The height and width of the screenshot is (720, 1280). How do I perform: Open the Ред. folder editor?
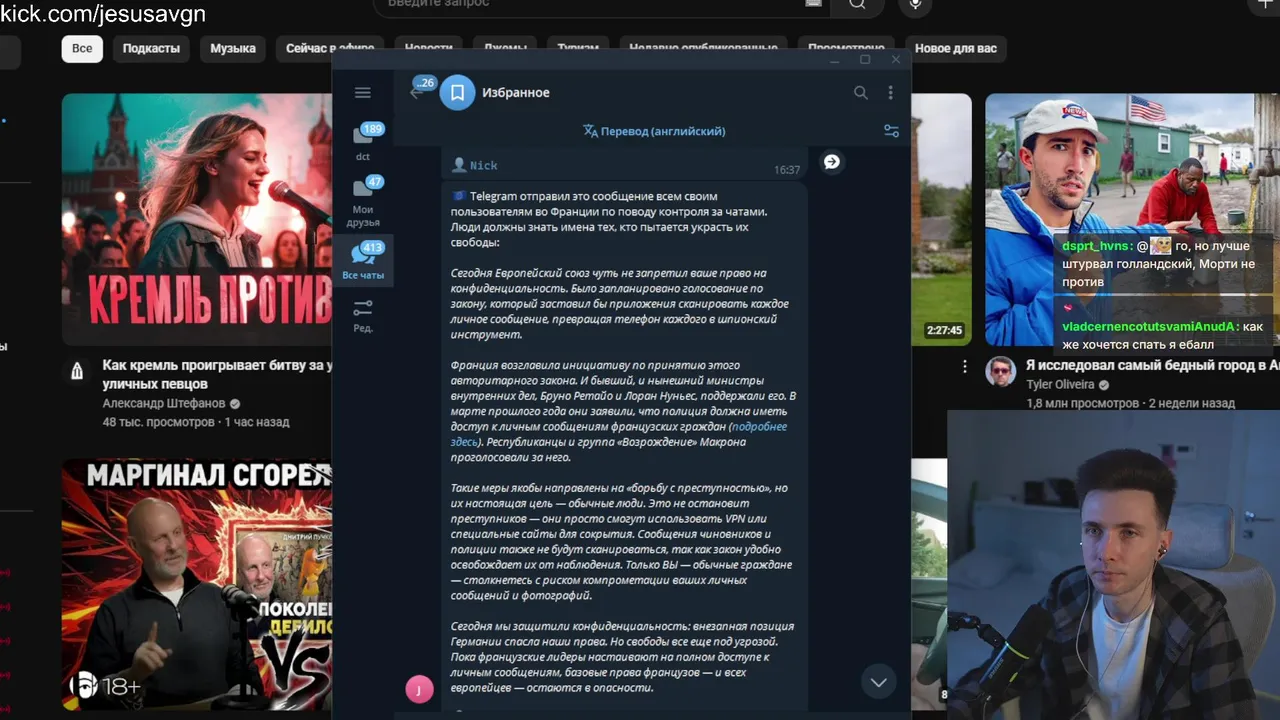[x=363, y=316]
